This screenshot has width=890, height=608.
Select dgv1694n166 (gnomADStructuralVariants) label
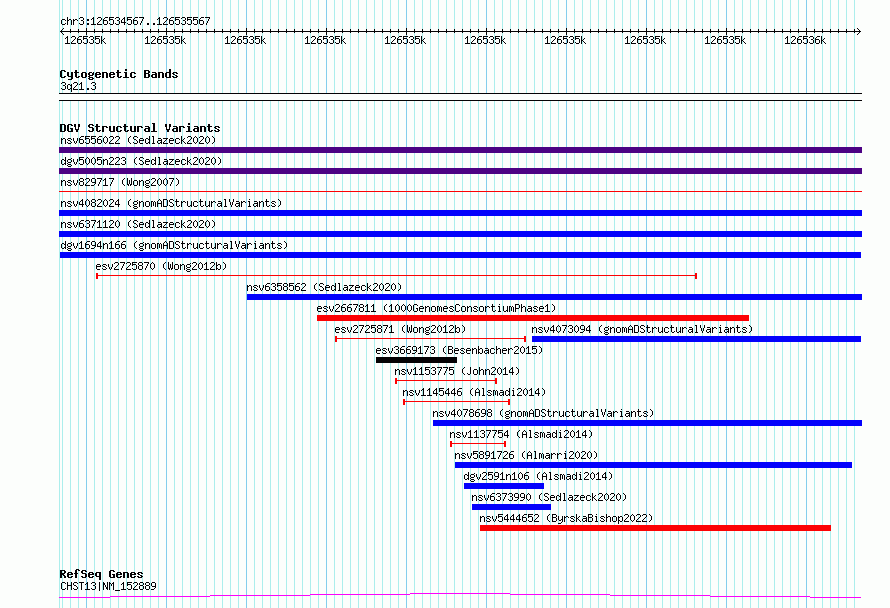(174, 245)
